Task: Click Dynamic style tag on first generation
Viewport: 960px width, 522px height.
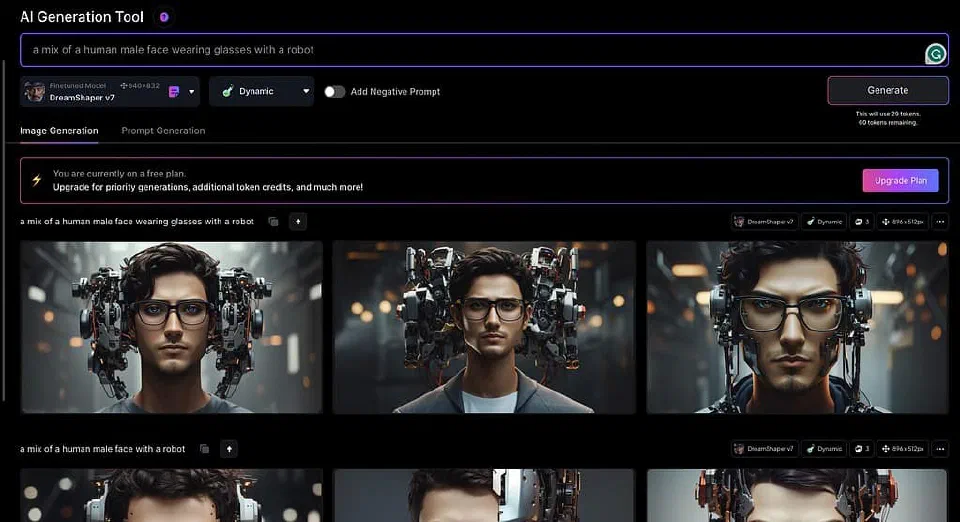Action: pos(824,222)
